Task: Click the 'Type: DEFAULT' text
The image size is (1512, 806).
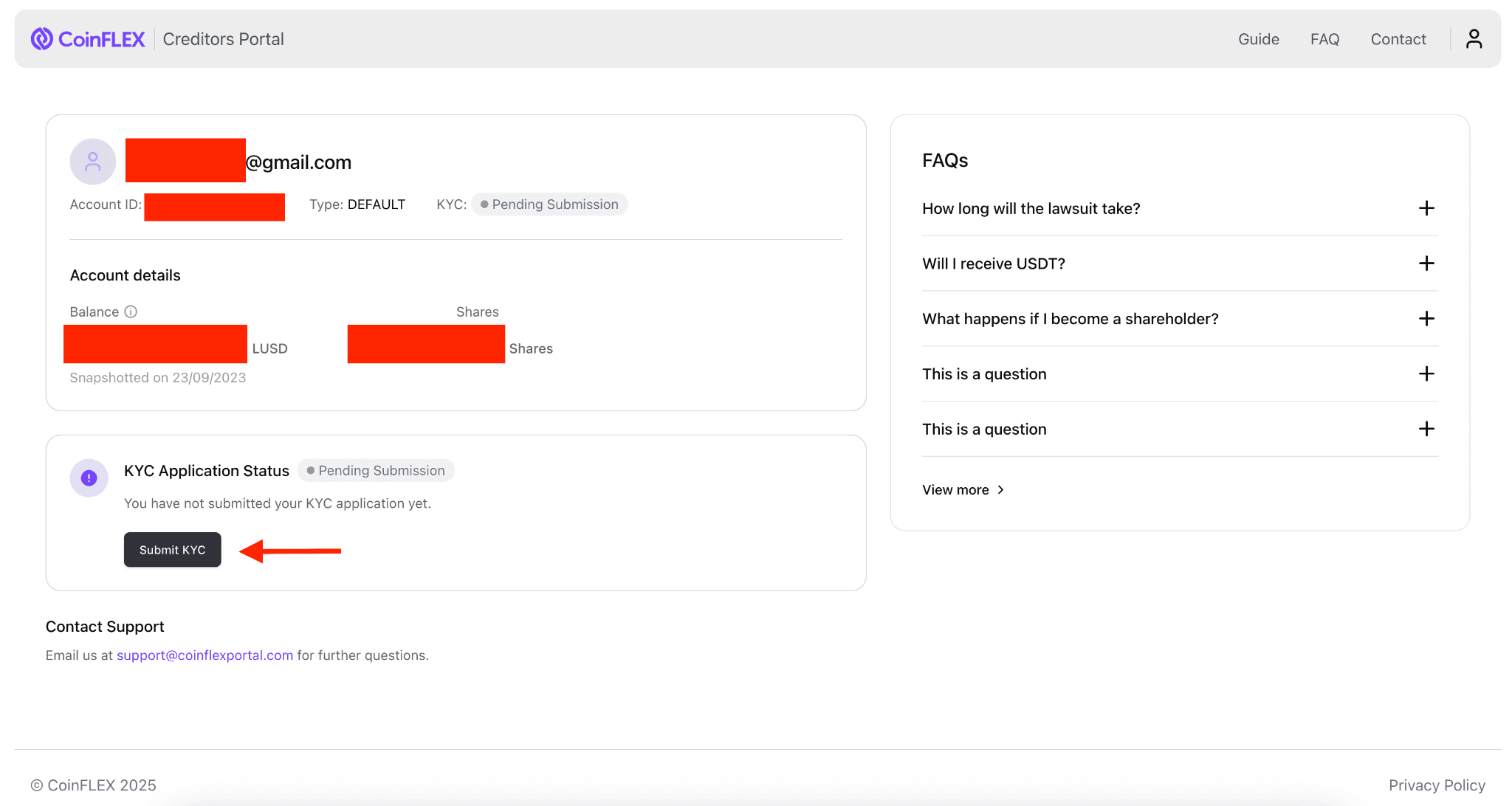Action: click(357, 204)
